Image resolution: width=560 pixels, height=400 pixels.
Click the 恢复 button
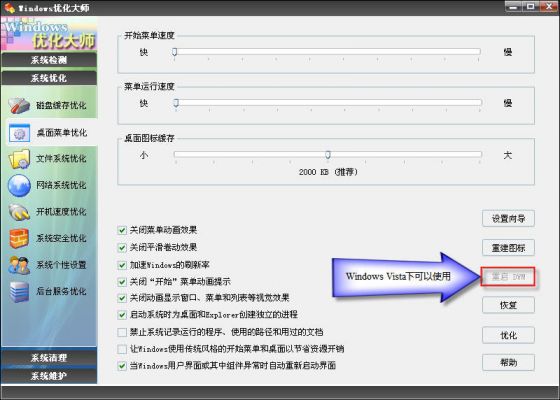coord(508,305)
